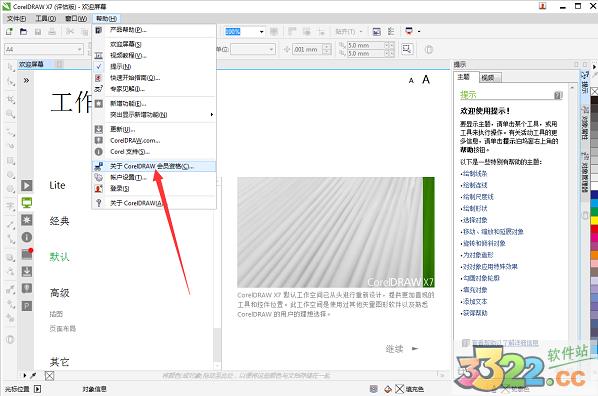Screen dimensions: 598x396
Task: Select 关于 CorelDRAW(A) at menu bottom
Action: tap(154, 203)
